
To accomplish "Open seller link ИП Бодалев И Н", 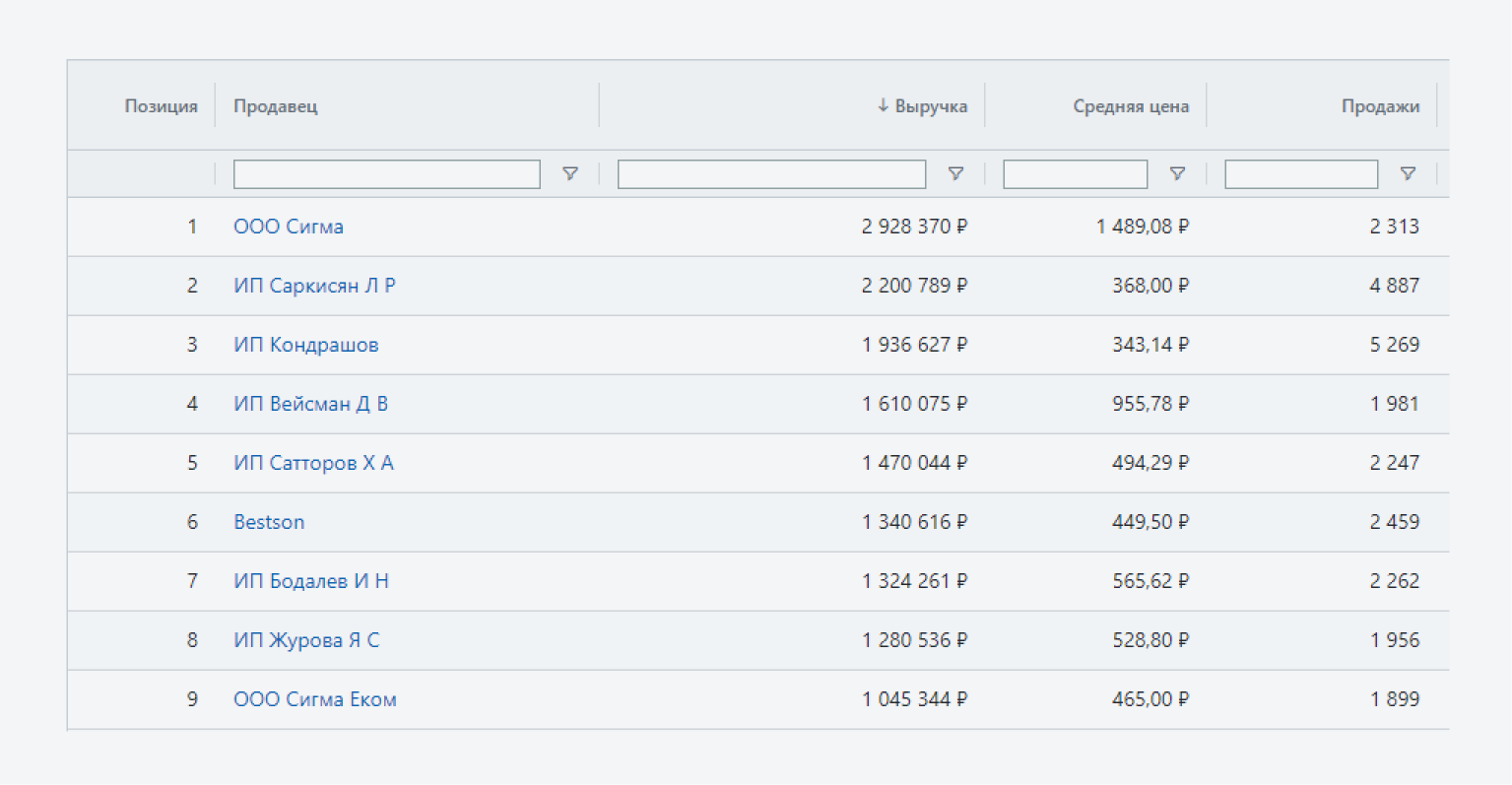I will [x=311, y=581].
